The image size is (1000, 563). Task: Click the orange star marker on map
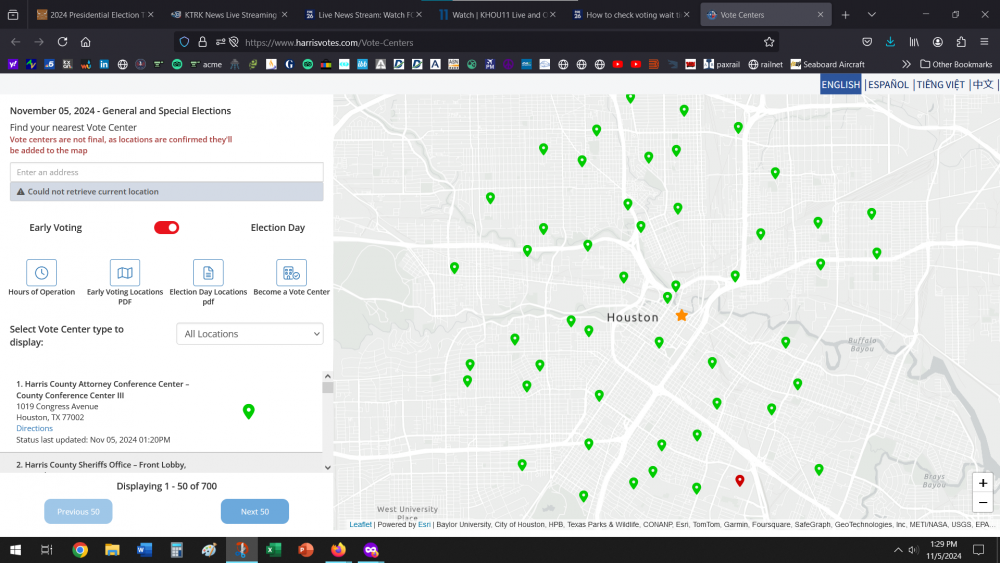tap(681, 315)
